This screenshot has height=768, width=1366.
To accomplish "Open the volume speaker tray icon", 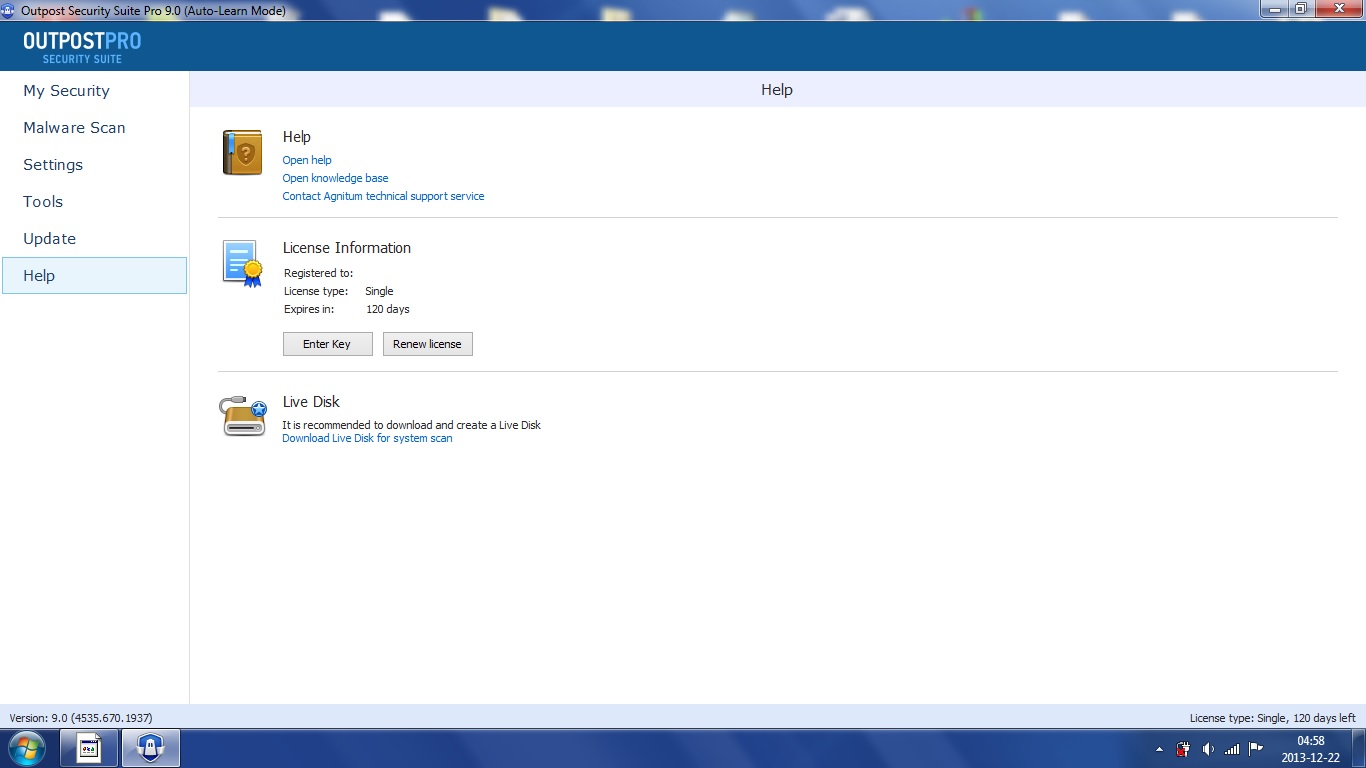I will (x=1208, y=748).
